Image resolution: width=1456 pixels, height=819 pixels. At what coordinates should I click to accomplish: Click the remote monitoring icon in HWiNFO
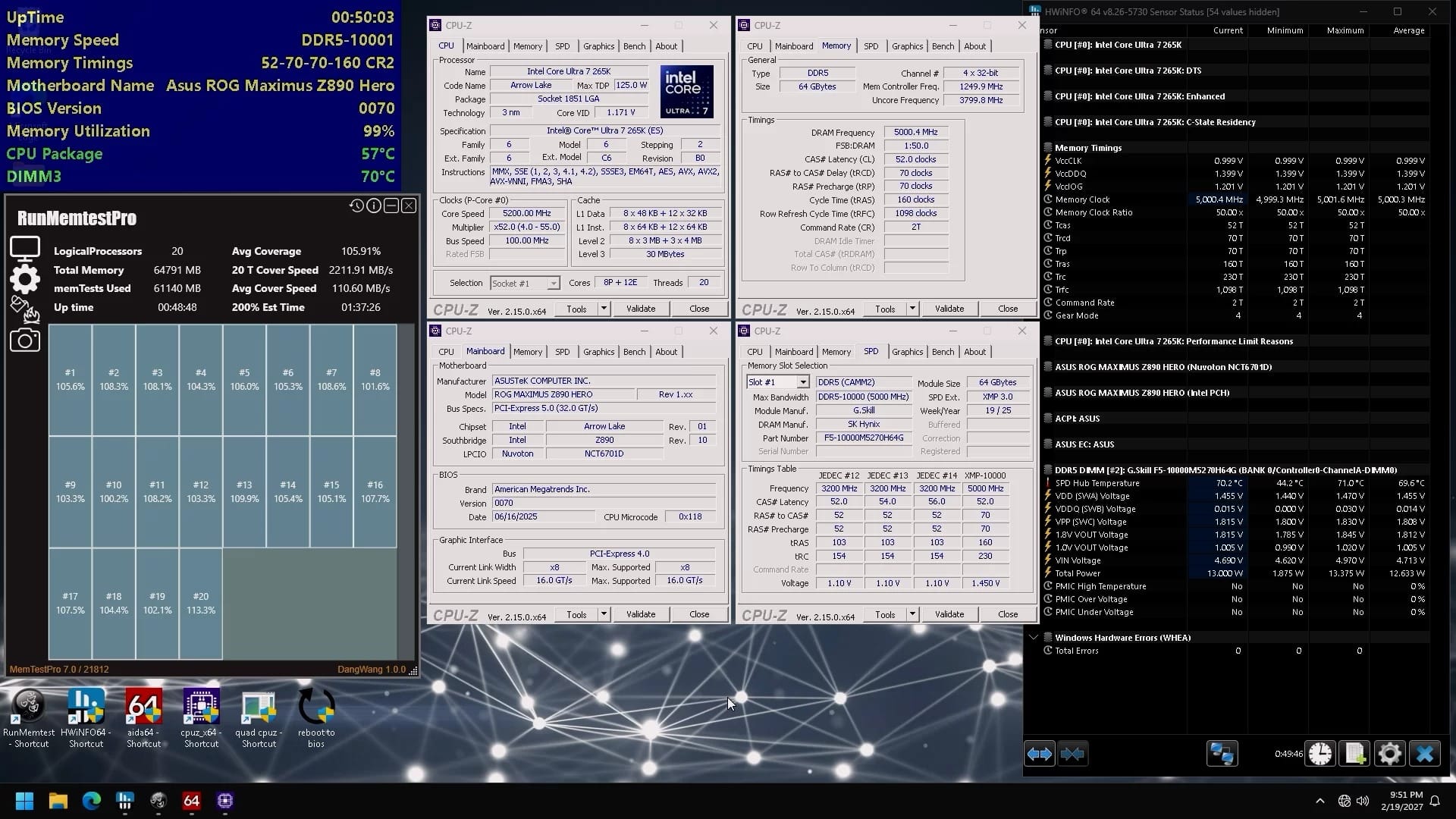pyautogui.click(x=1222, y=753)
